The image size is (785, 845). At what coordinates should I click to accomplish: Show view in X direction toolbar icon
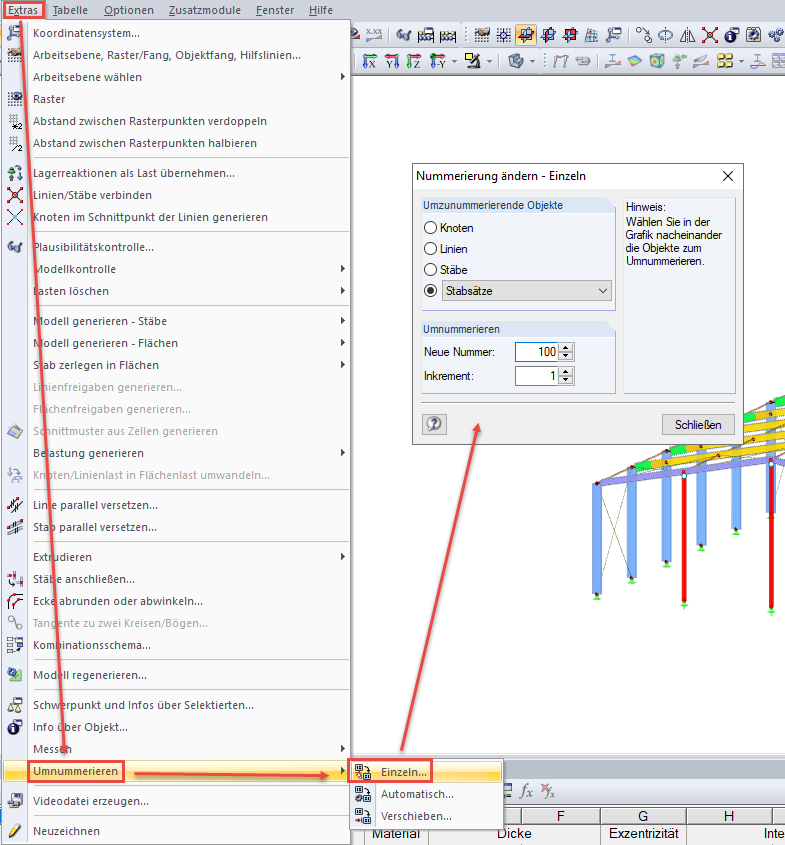click(369, 61)
